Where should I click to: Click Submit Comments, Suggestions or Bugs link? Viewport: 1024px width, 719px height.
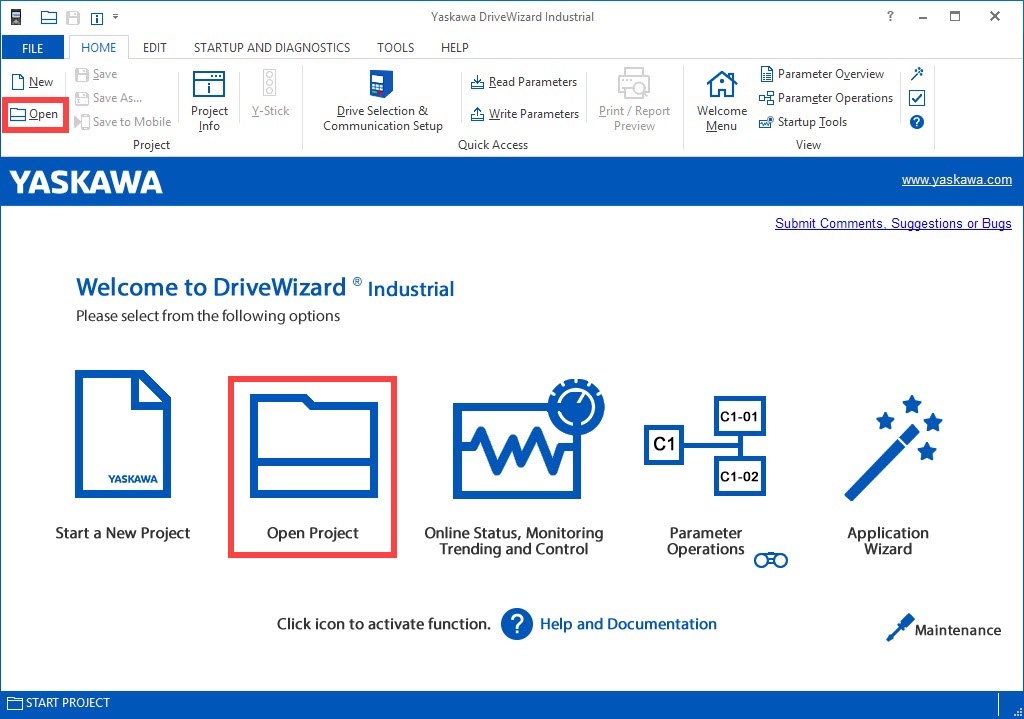(893, 223)
